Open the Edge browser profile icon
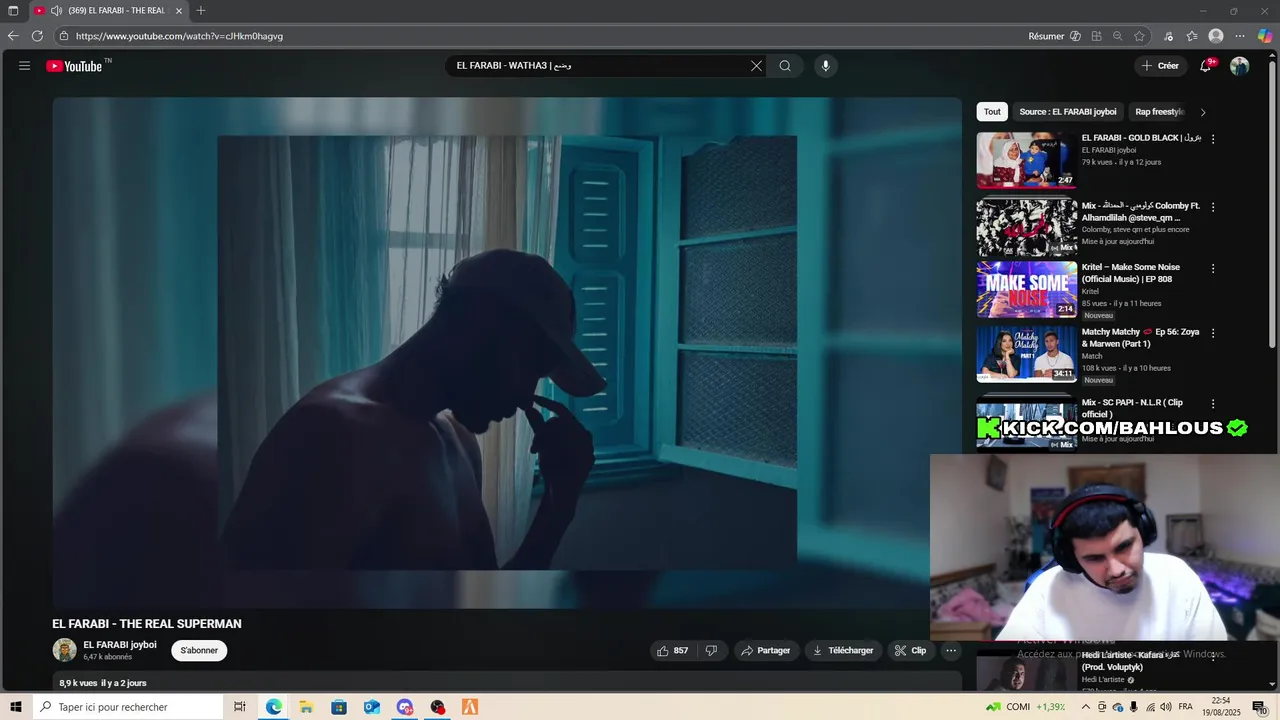1280x720 pixels. coord(1216,36)
